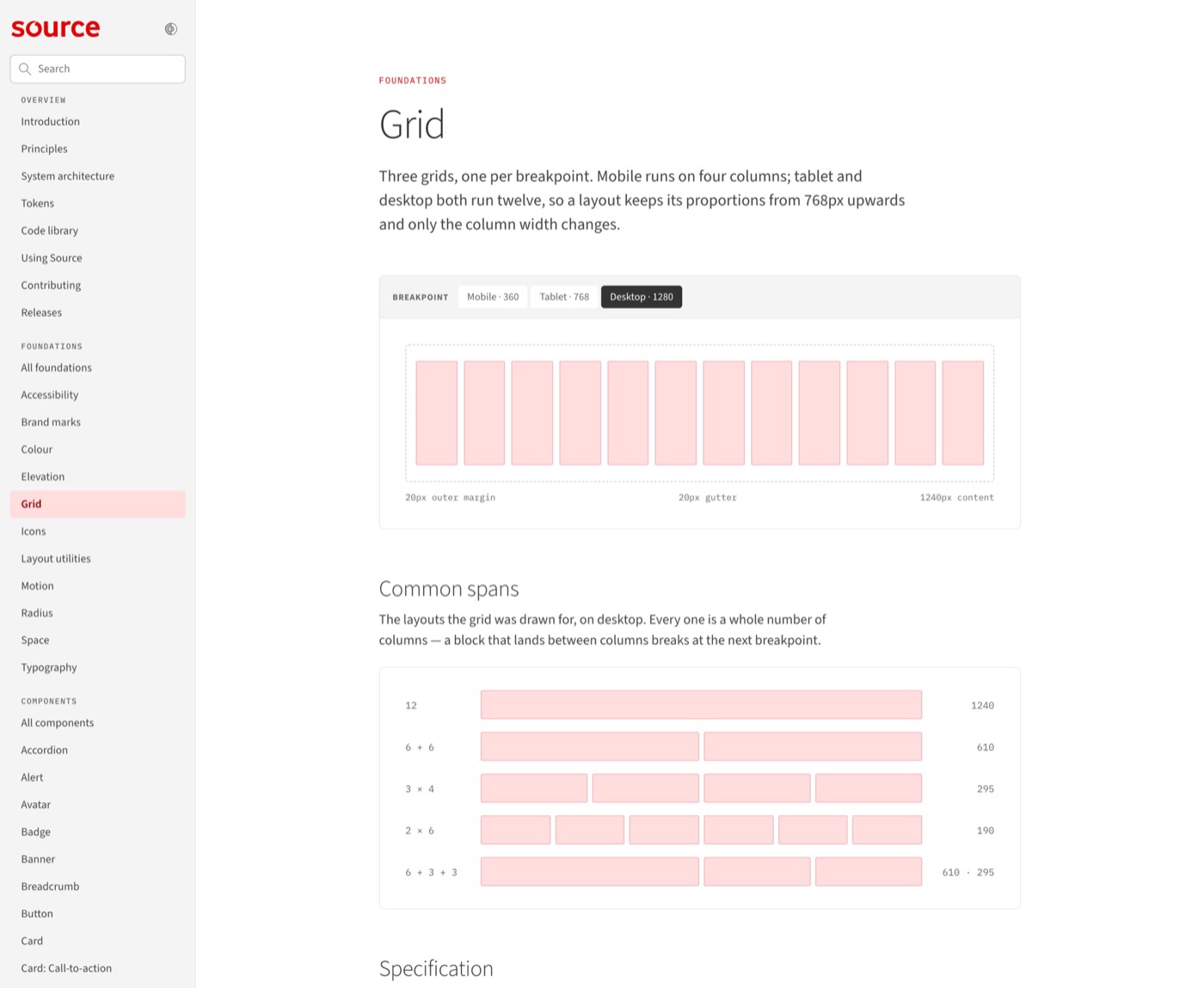Image resolution: width=1204 pixels, height=988 pixels.
Task: Navigate to Colour
Action: [98, 450]
